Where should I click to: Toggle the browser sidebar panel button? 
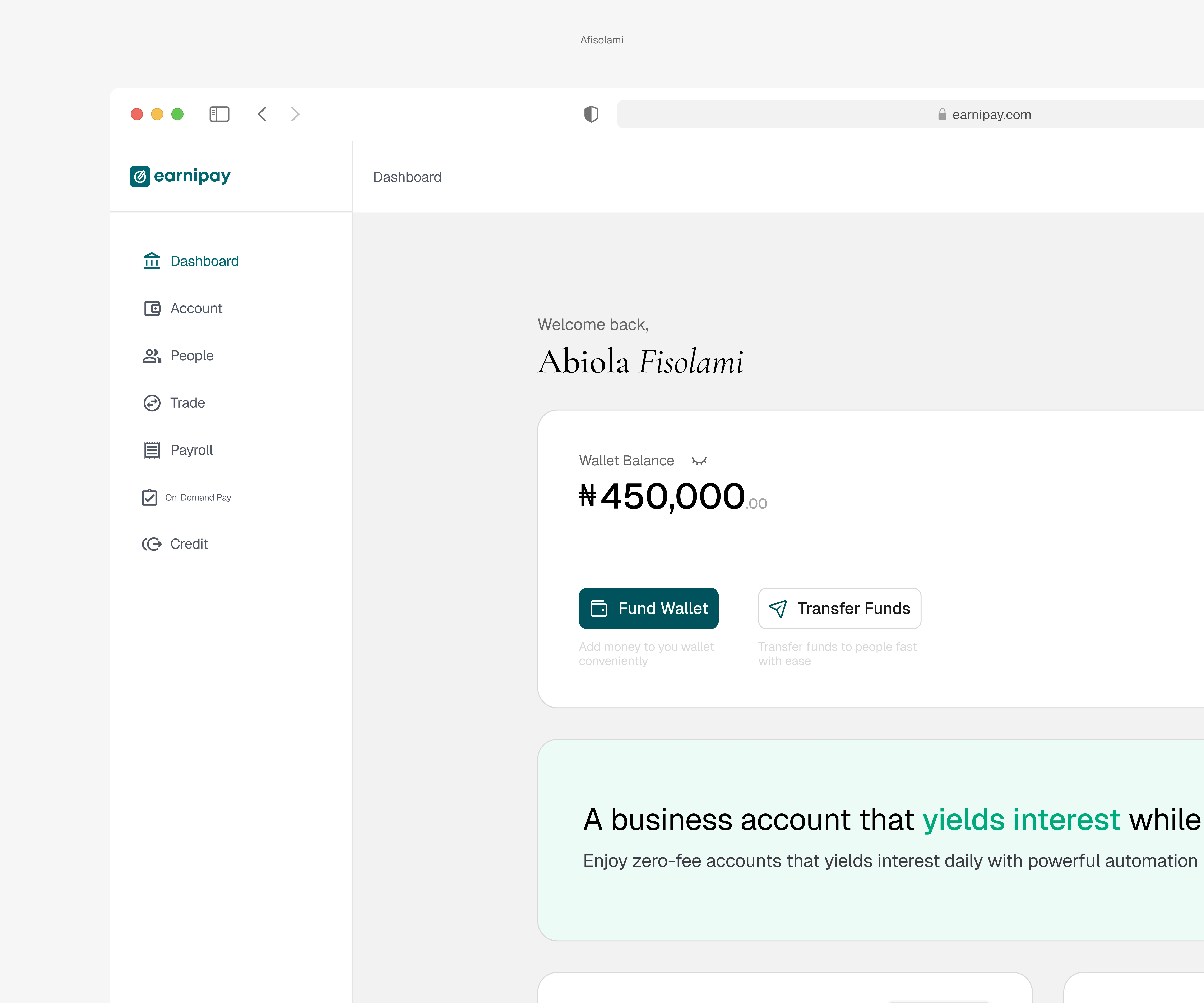(219, 114)
